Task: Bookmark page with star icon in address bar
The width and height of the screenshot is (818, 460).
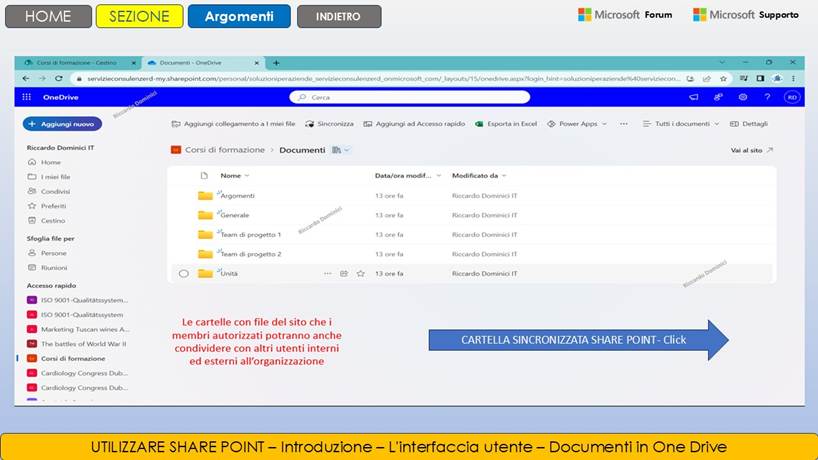Action: click(x=723, y=79)
